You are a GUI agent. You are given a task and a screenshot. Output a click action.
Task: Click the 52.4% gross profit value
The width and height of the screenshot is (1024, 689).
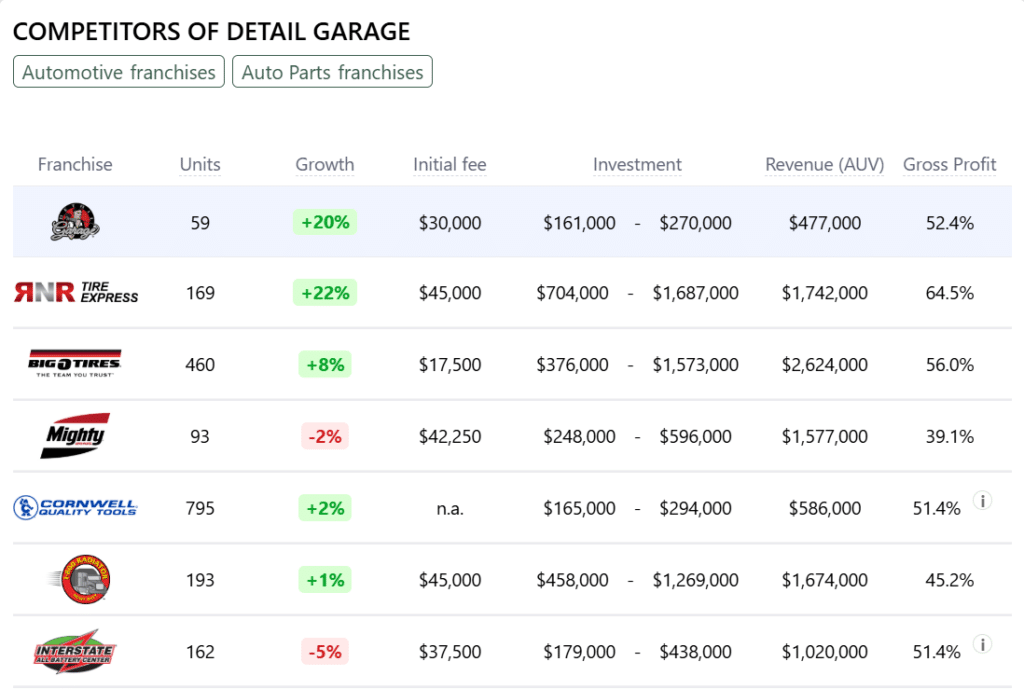coord(950,223)
